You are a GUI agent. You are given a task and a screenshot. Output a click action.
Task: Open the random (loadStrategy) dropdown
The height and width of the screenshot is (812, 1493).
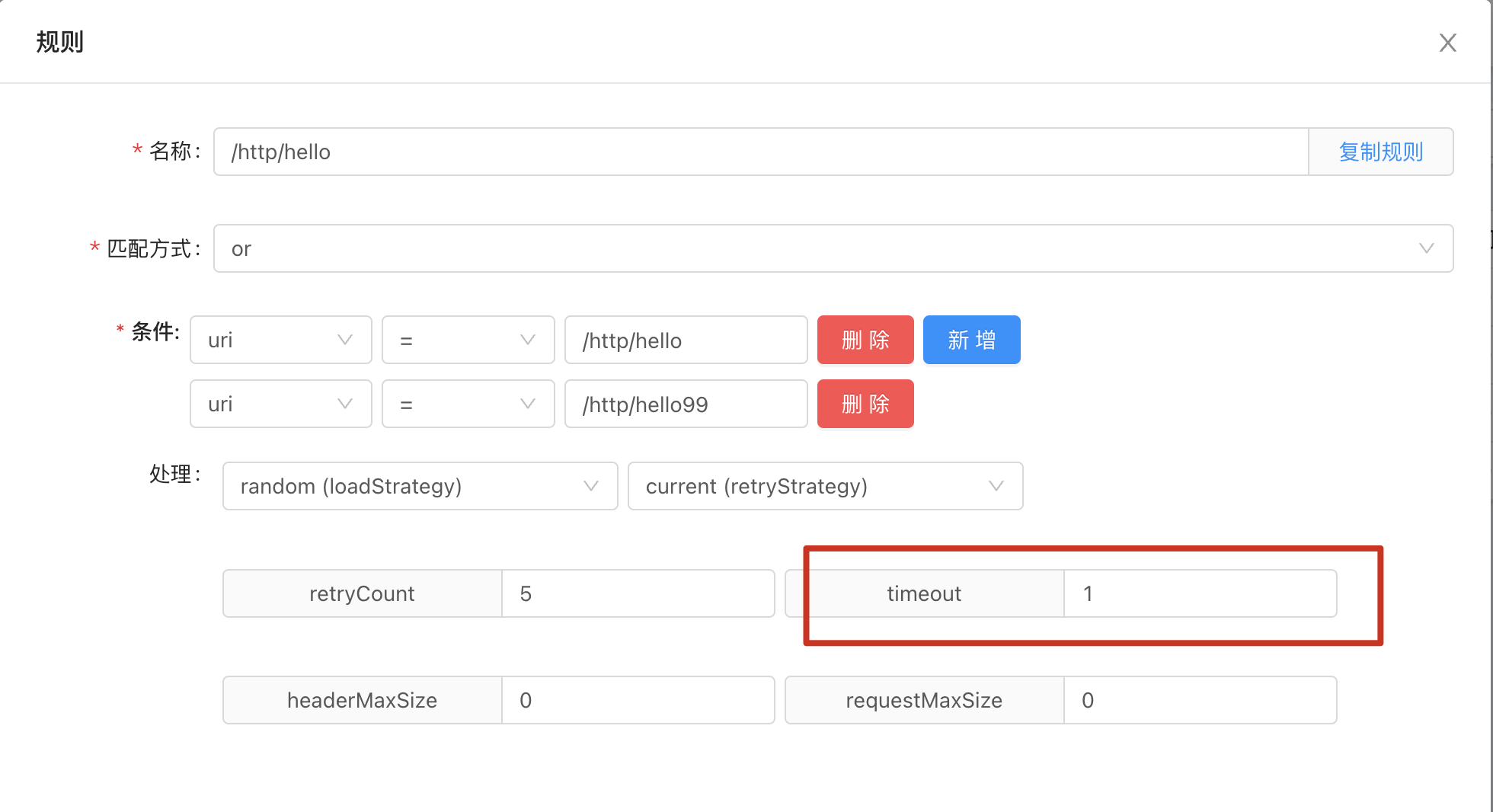420,486
